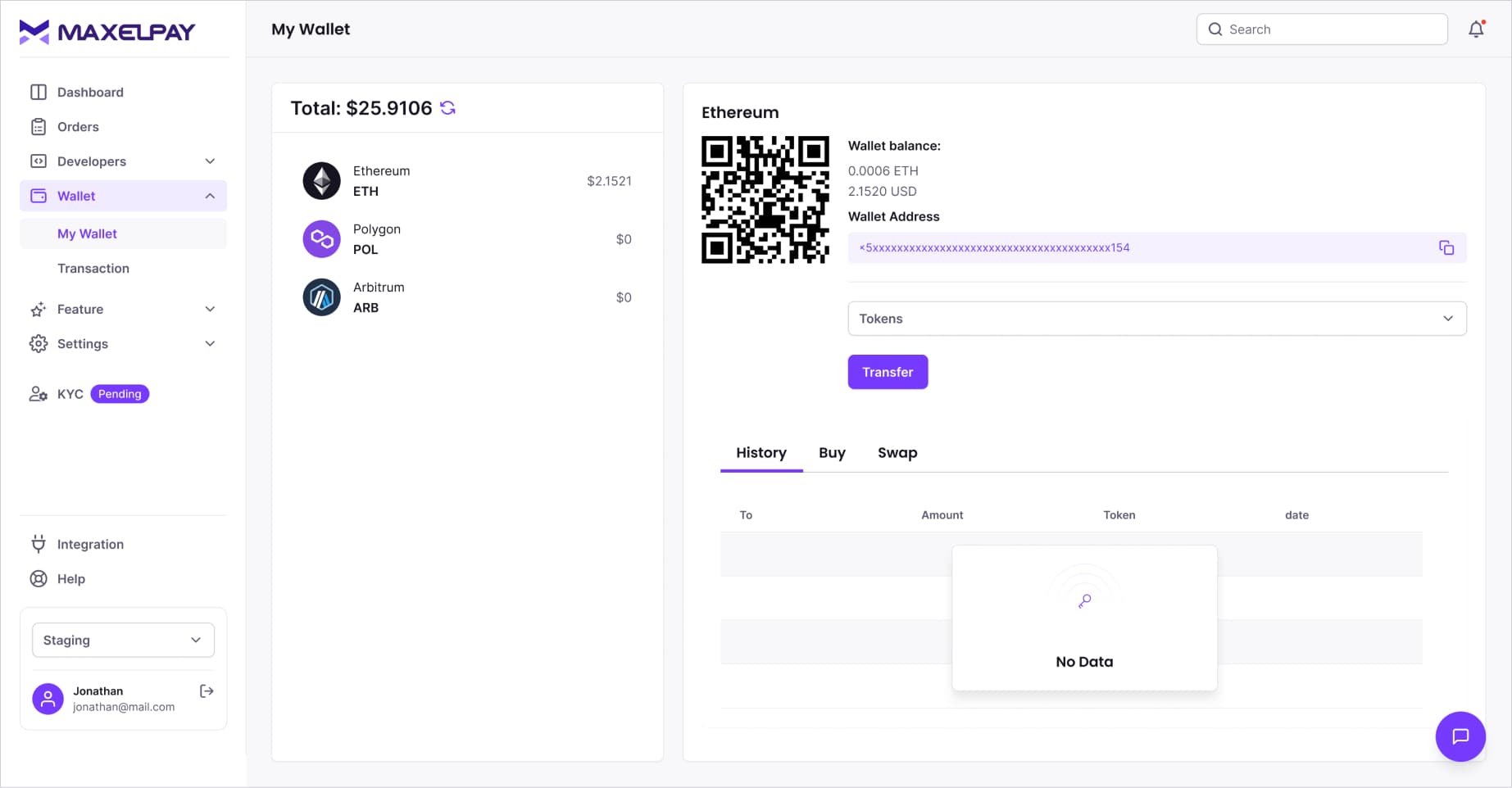Open the notifications bell
The height and width of the screenshot is (788, 1512).
(x=1476, y=29)
